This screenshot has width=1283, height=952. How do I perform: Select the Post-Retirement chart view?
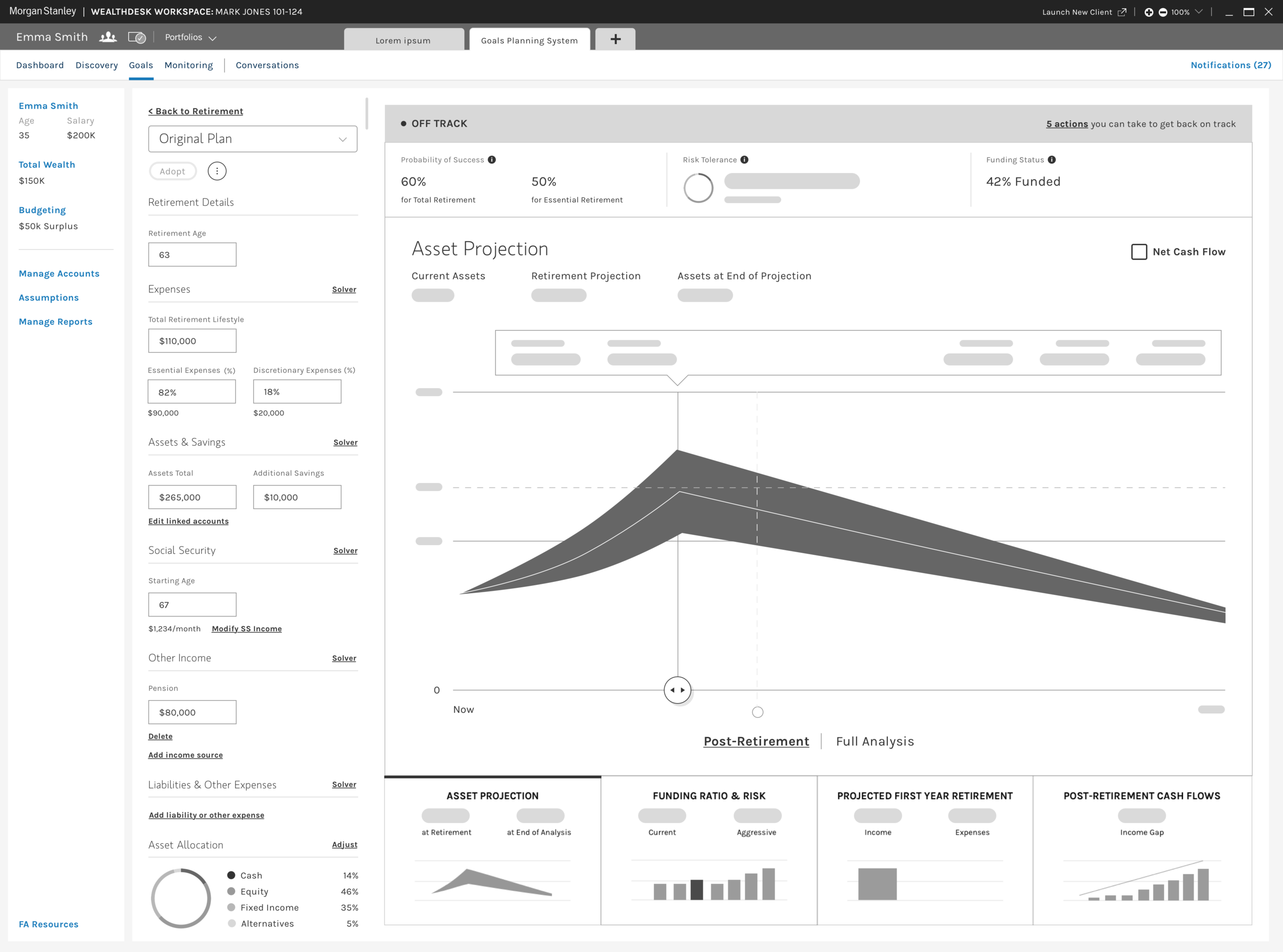tap(756, 741)
